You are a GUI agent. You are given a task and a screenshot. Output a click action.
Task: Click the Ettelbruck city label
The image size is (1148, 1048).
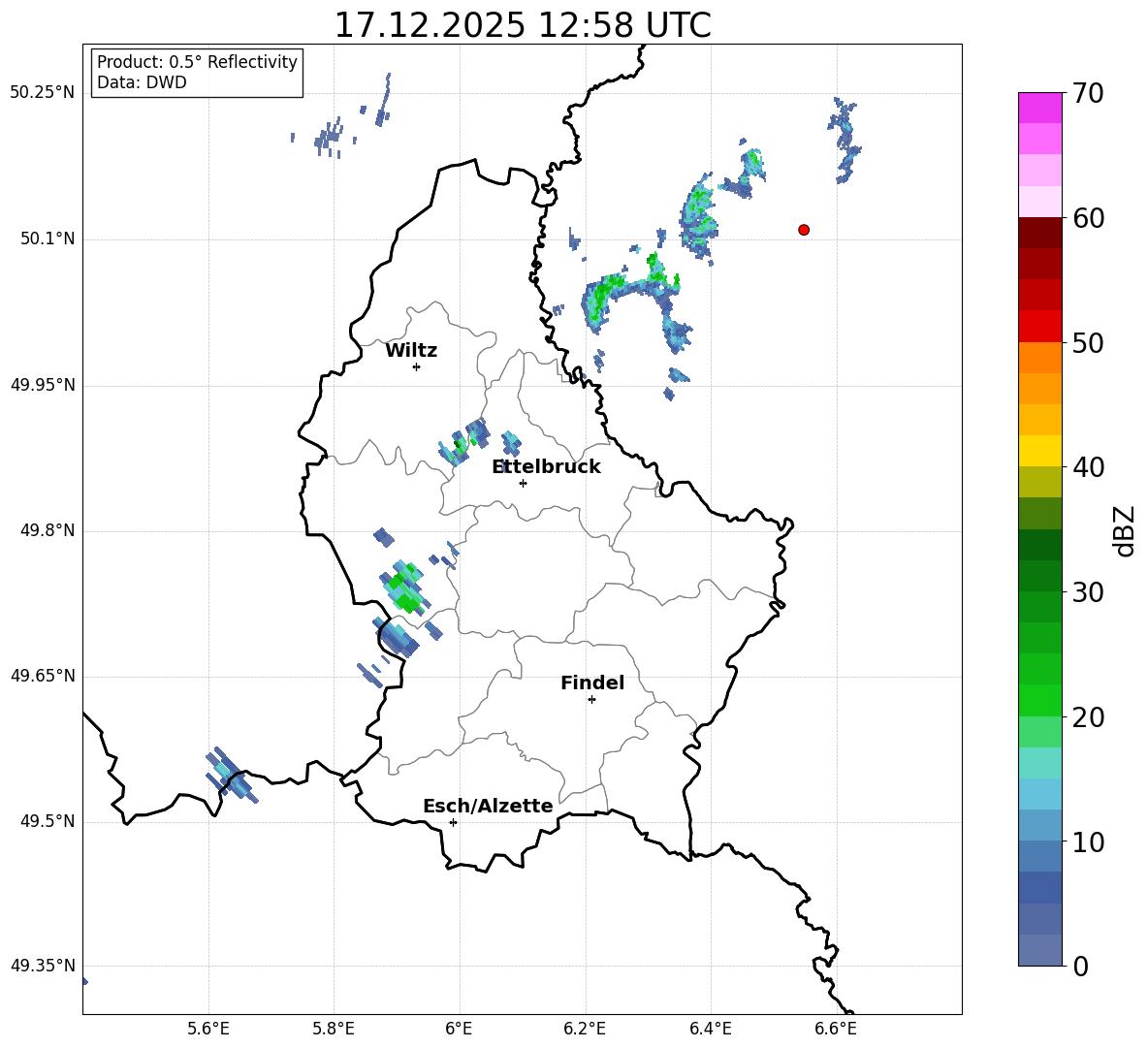(546, 467)
